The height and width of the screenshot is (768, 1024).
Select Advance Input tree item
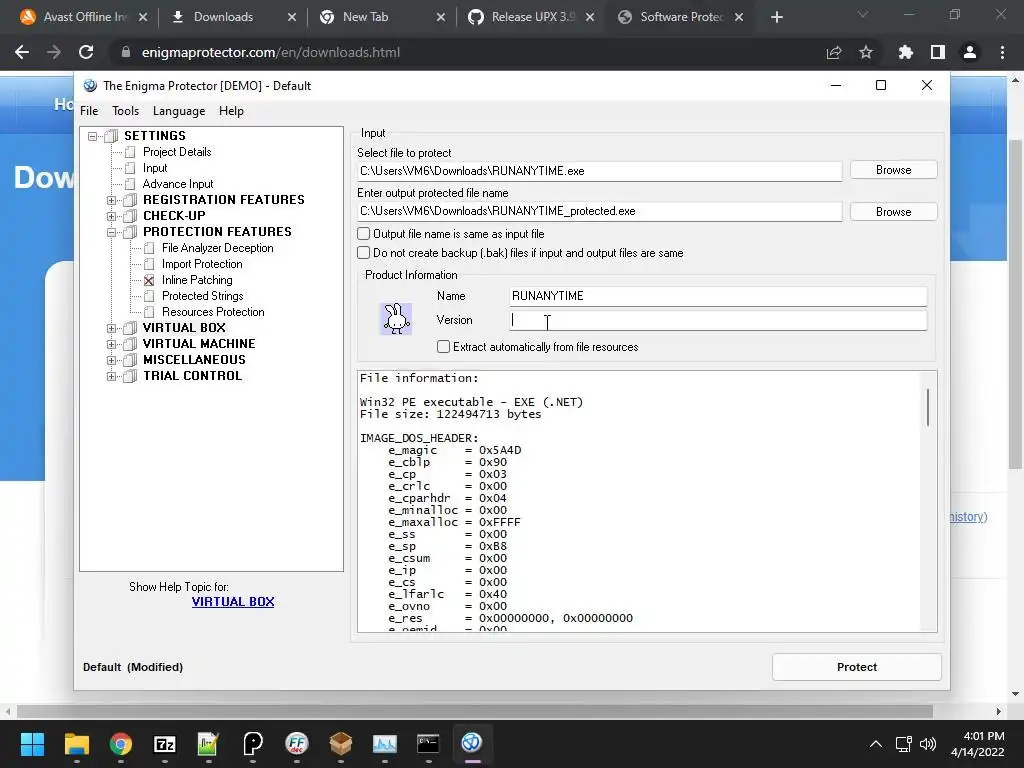coord(178,184)
